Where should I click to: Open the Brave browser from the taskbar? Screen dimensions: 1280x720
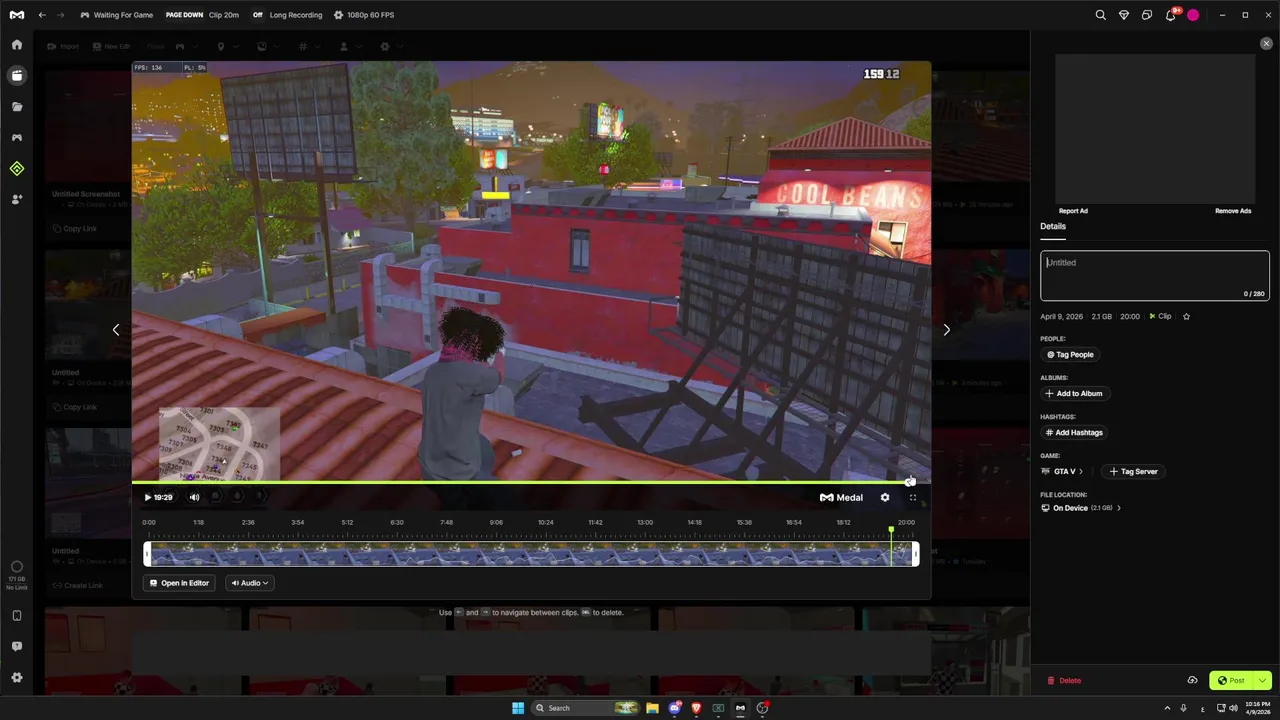[x=696, y=708]
